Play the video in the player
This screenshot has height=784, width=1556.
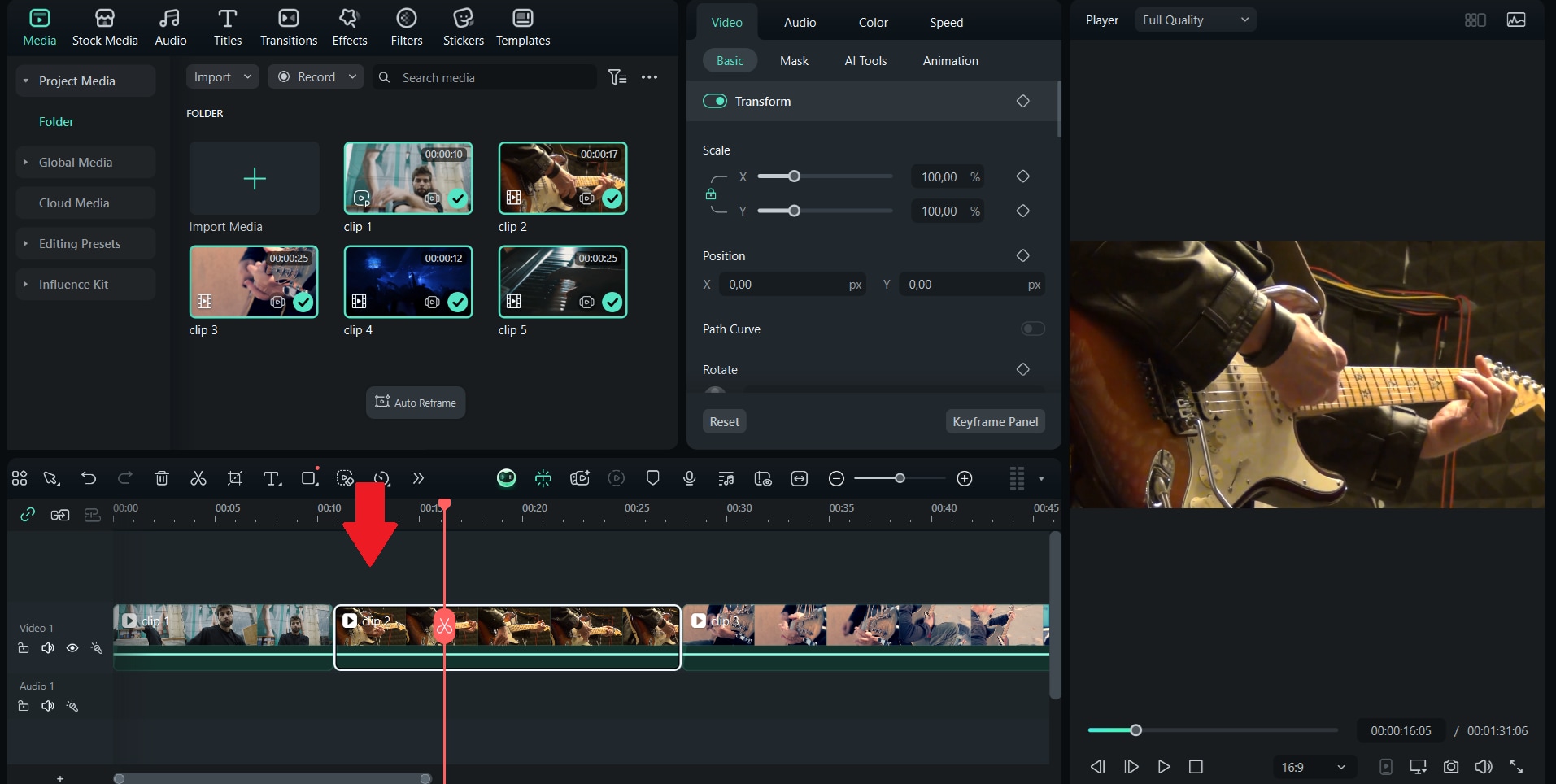[x=1164, y=766]
